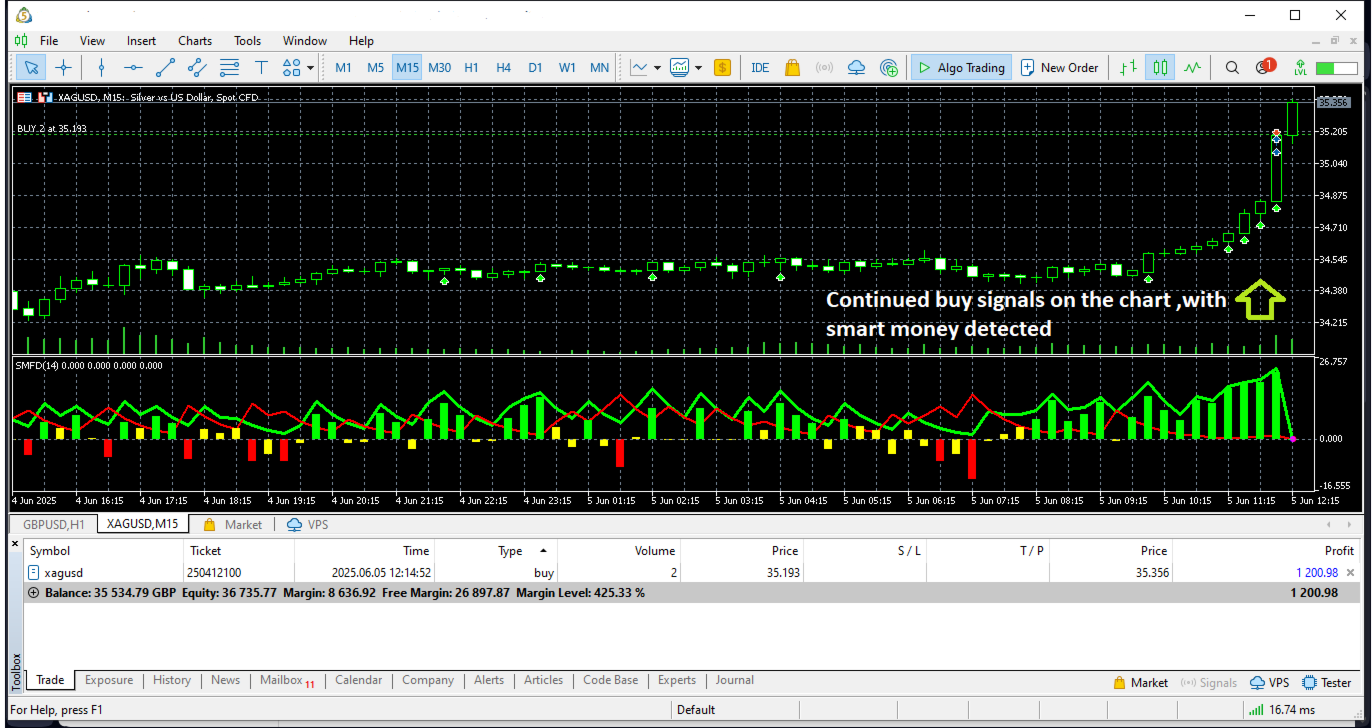Switch chart to candlestick display mode

pyautogui.click(x=1160, y=68)
